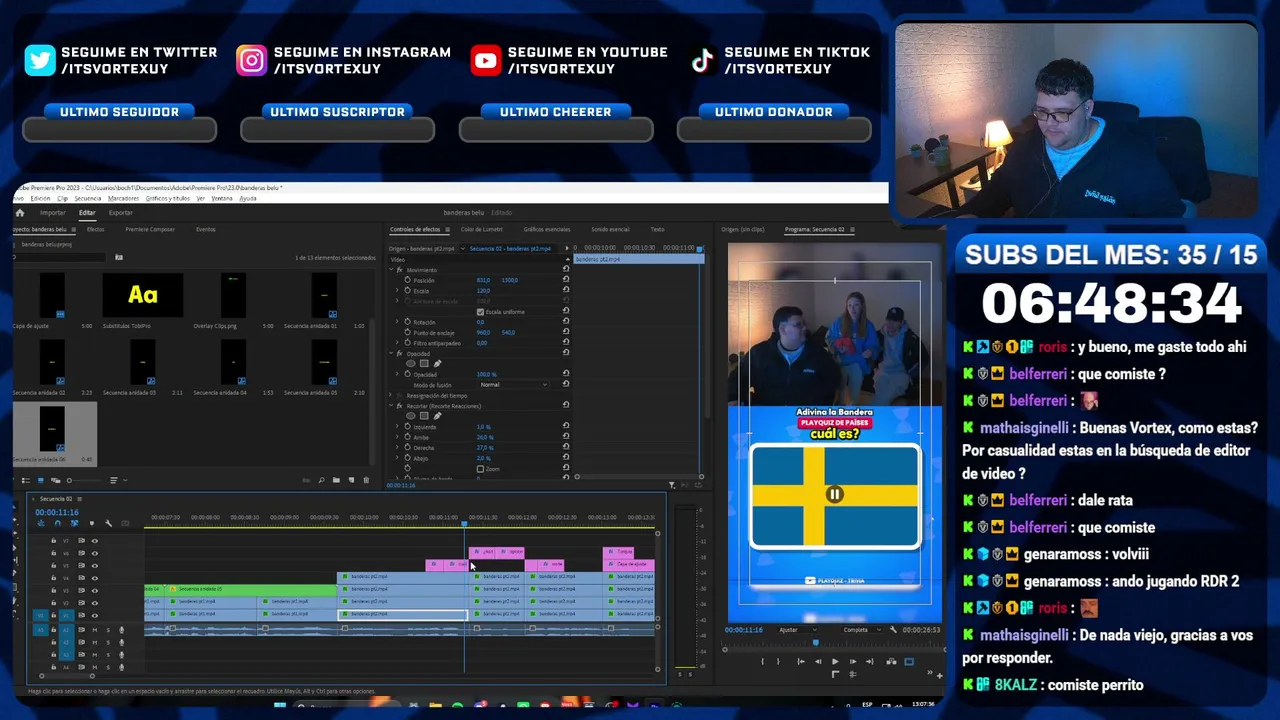Screen dimensions: 1280x720
Task: Enable the Zoom checkbox in Recortar
Action: click(480, 469)
